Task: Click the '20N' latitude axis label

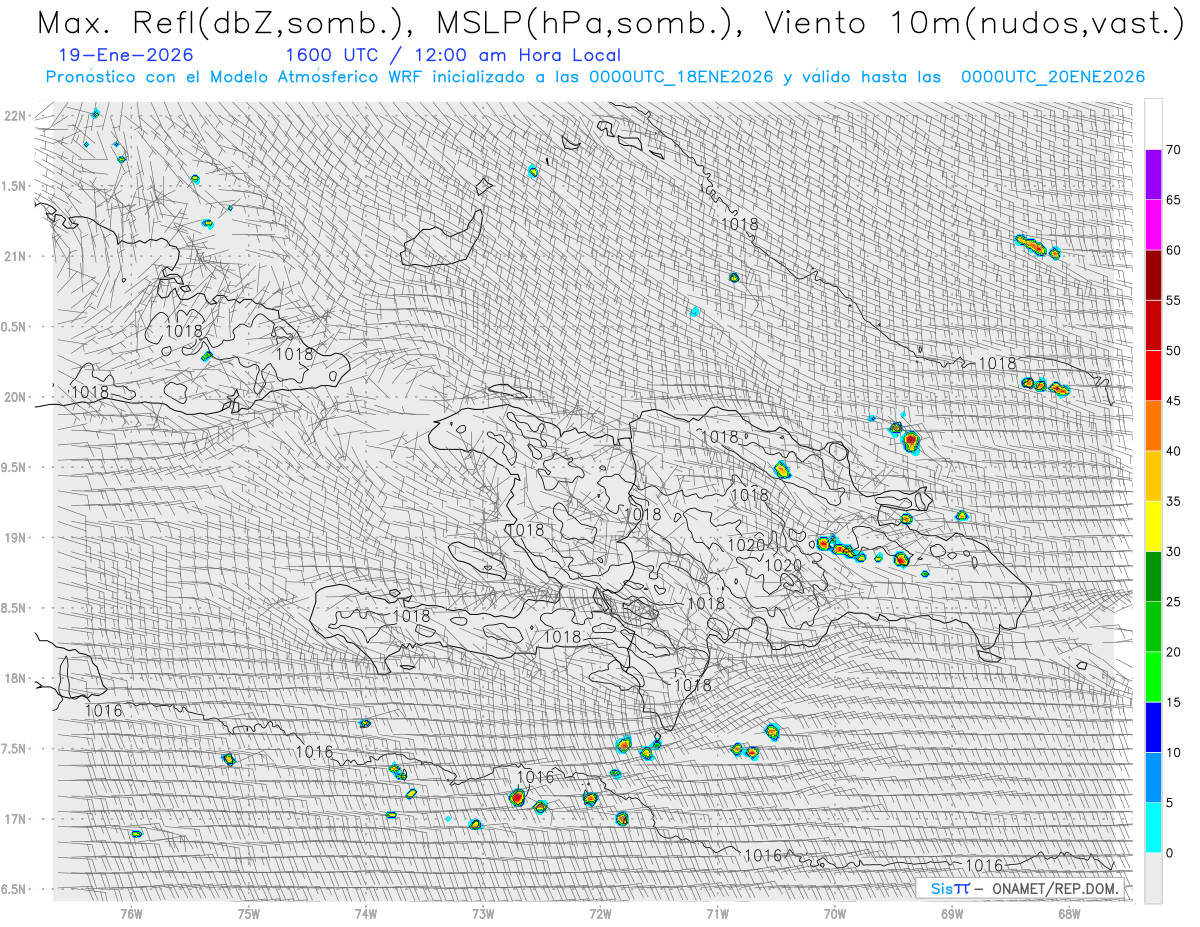Action: [14, 397]
